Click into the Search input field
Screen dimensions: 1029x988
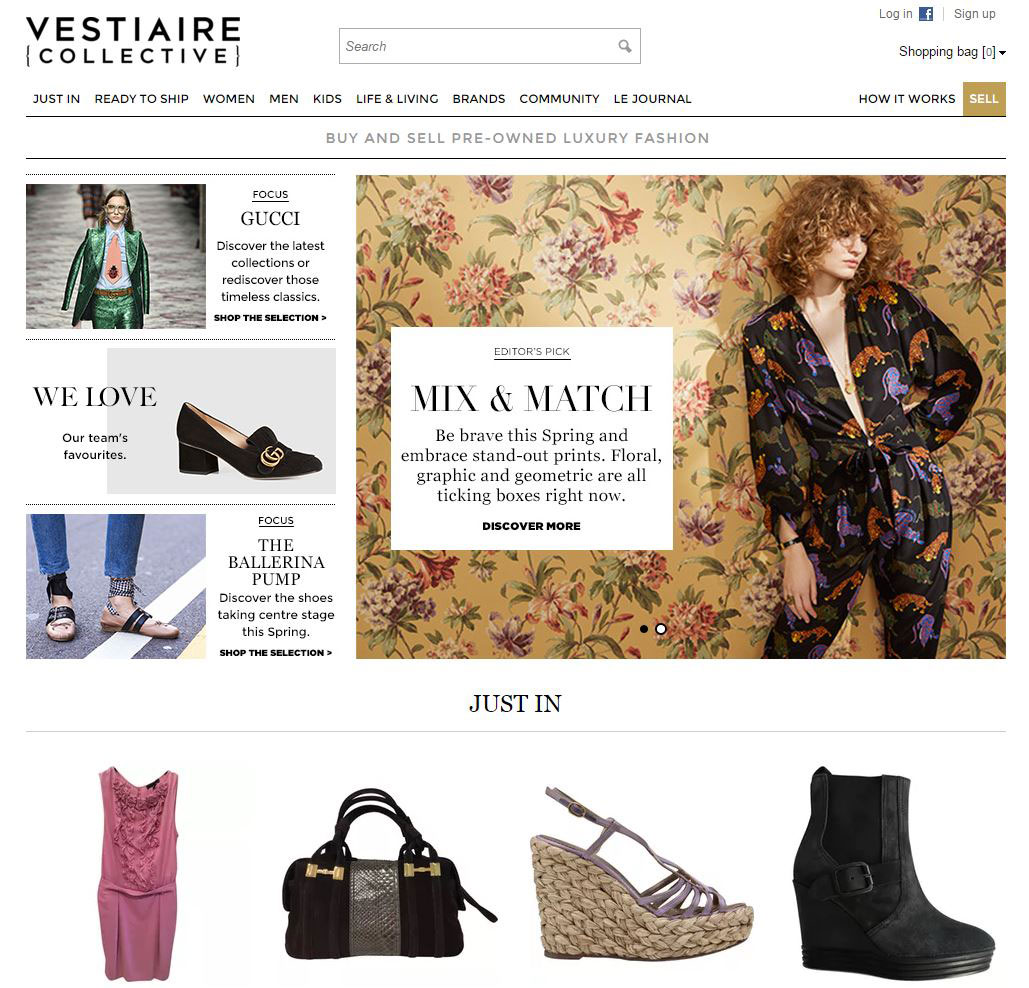[x=479, y=46]
